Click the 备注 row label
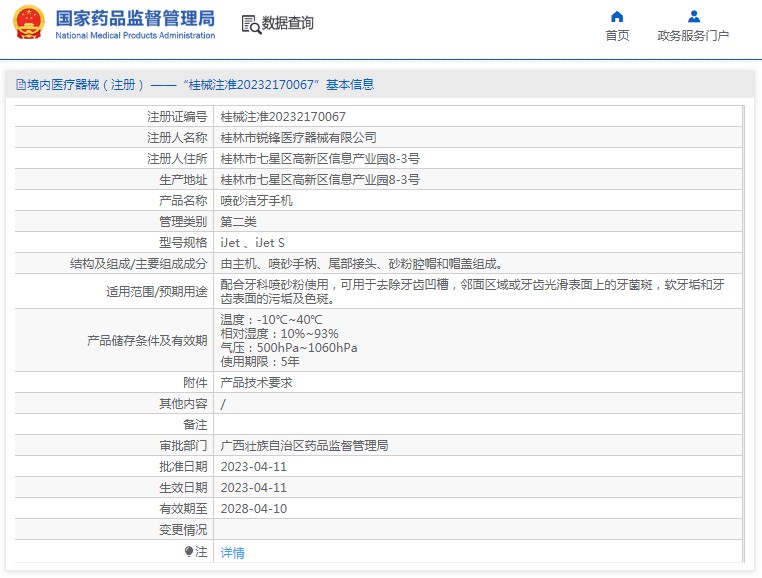This screenshot has height=578, width=762. coord(195,424)
